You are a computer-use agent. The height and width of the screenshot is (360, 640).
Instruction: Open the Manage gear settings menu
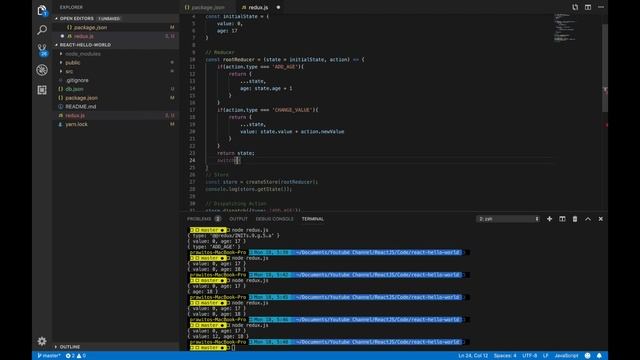click(42, 341)
